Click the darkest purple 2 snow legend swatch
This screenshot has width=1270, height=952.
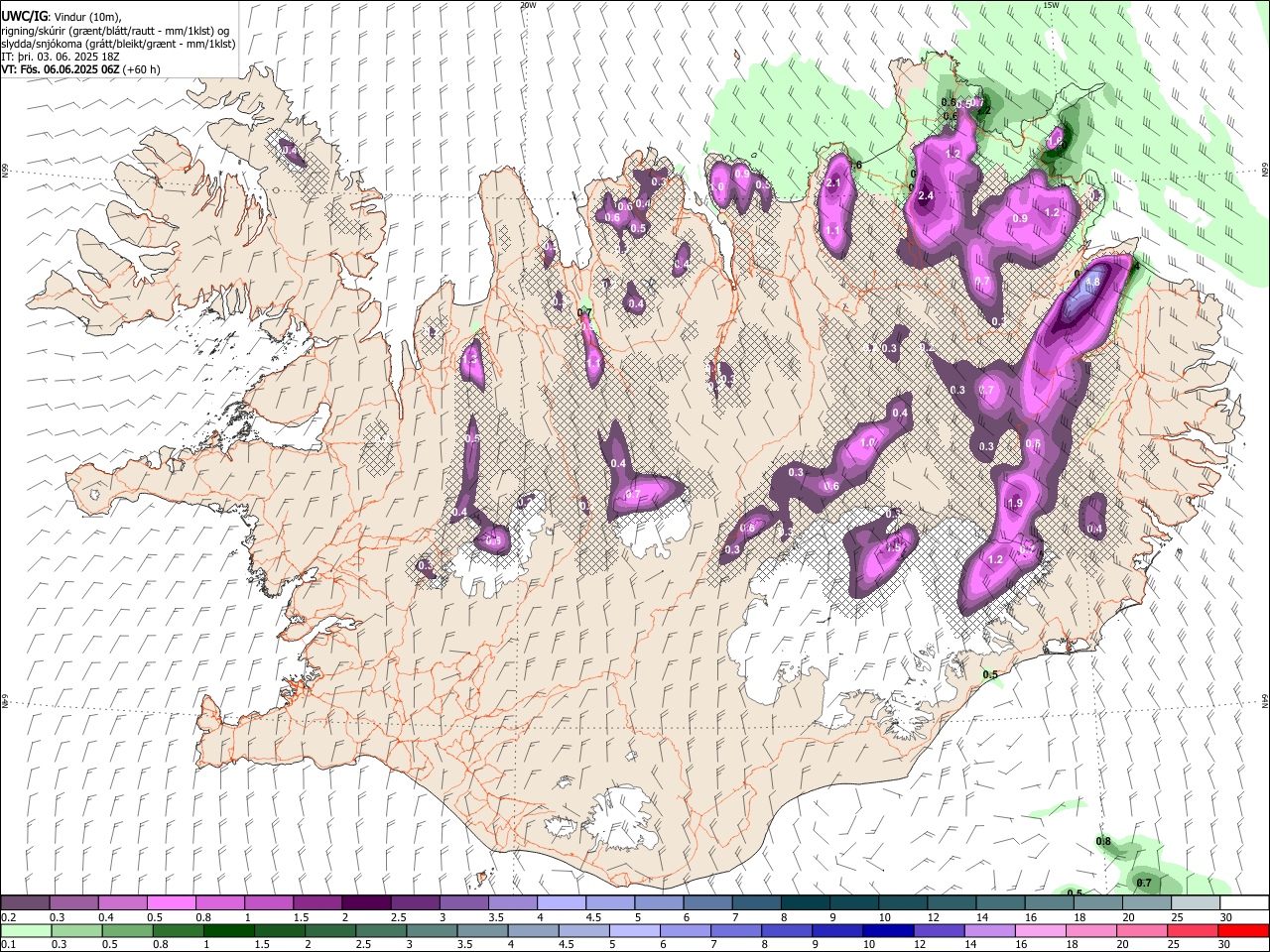(365, 903)
